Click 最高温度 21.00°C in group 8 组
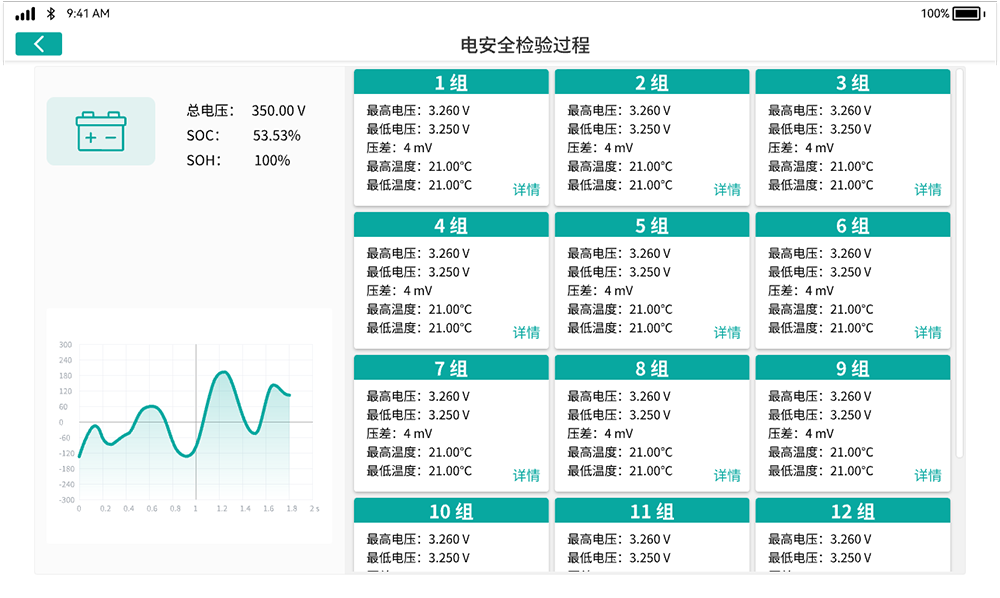 click(619, 452)
